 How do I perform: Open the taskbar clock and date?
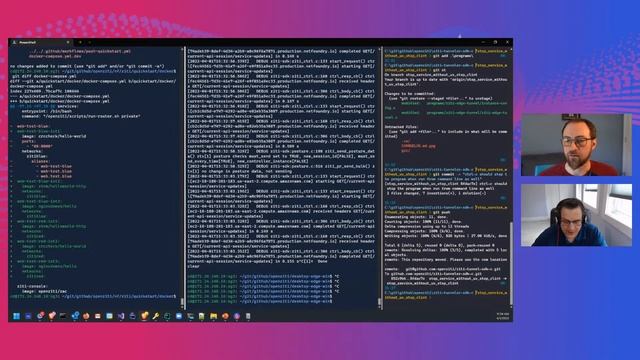tap(502, 316)
